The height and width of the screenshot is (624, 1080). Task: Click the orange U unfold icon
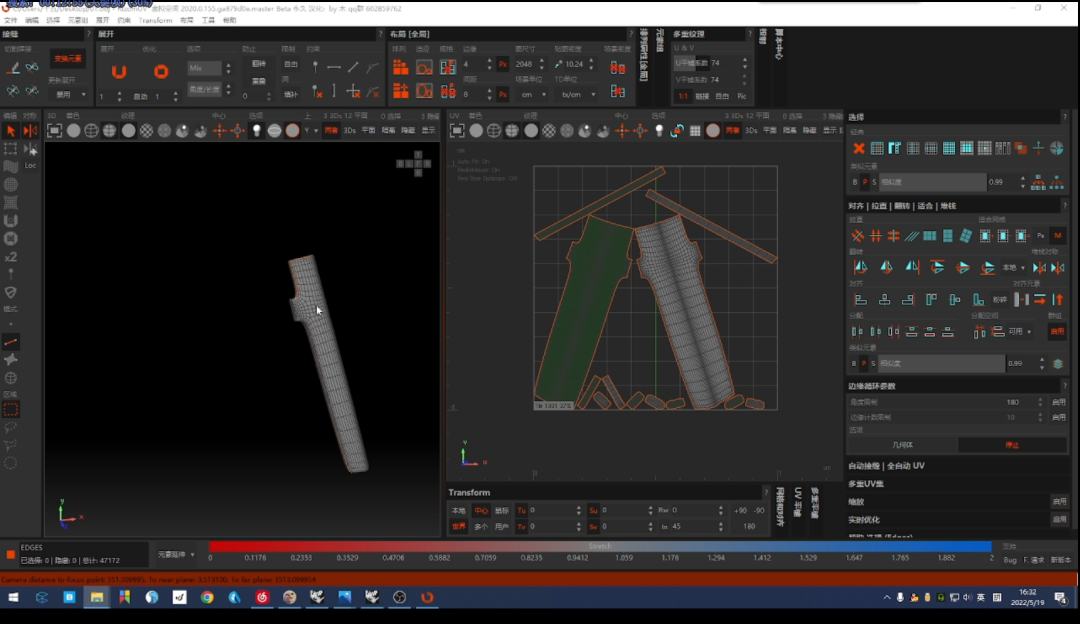118,71
